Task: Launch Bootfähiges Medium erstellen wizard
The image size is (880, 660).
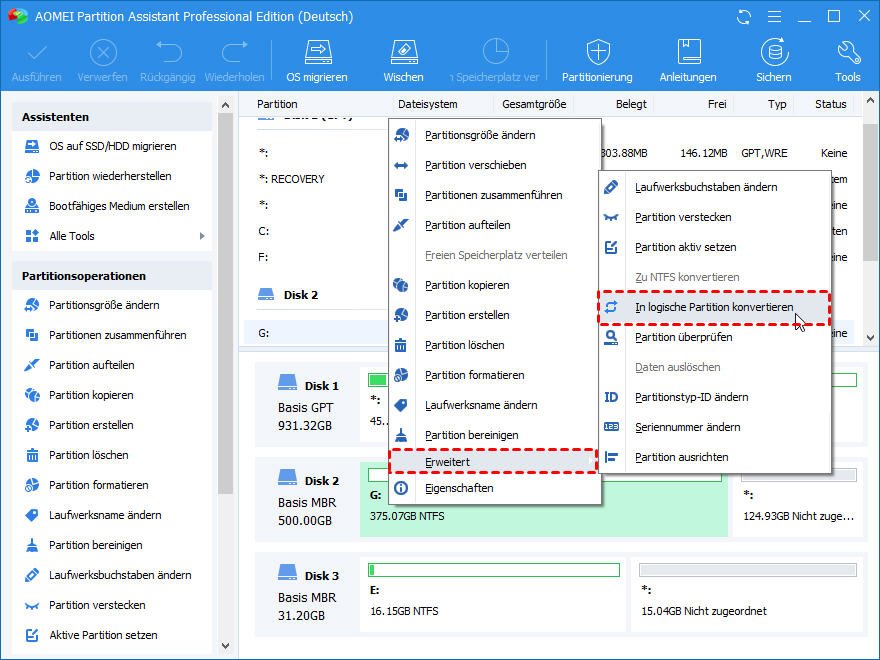Action: [119, 206]
